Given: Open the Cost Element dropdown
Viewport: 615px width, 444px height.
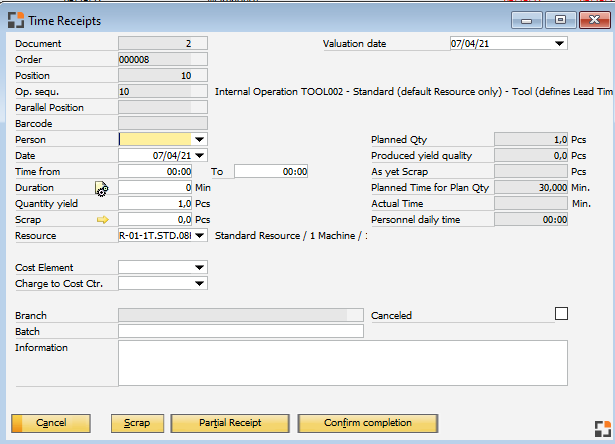Looking at the screenshot, I should [200, 268].
